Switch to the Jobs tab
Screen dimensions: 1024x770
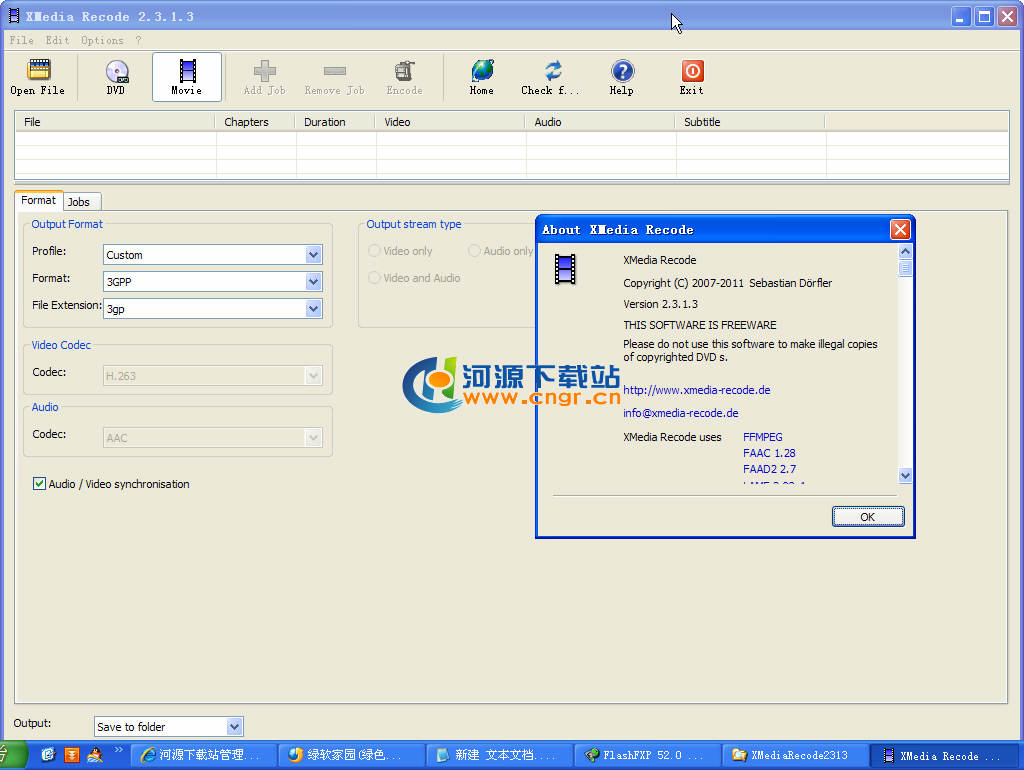click(x=79, y=202)
